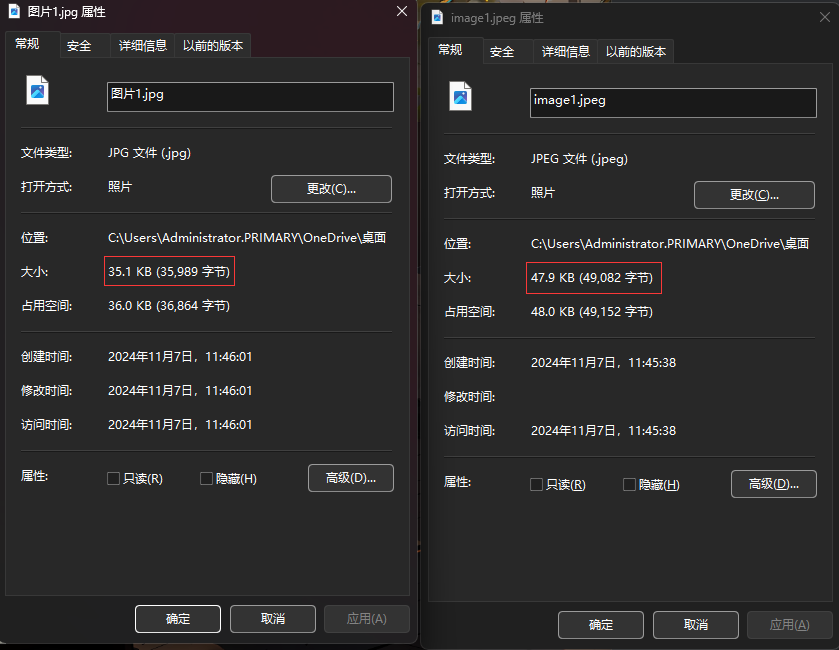839x650 pixels.
Task: Click 更改 button in image1.jpeg properties
Action: coord(754,195)
